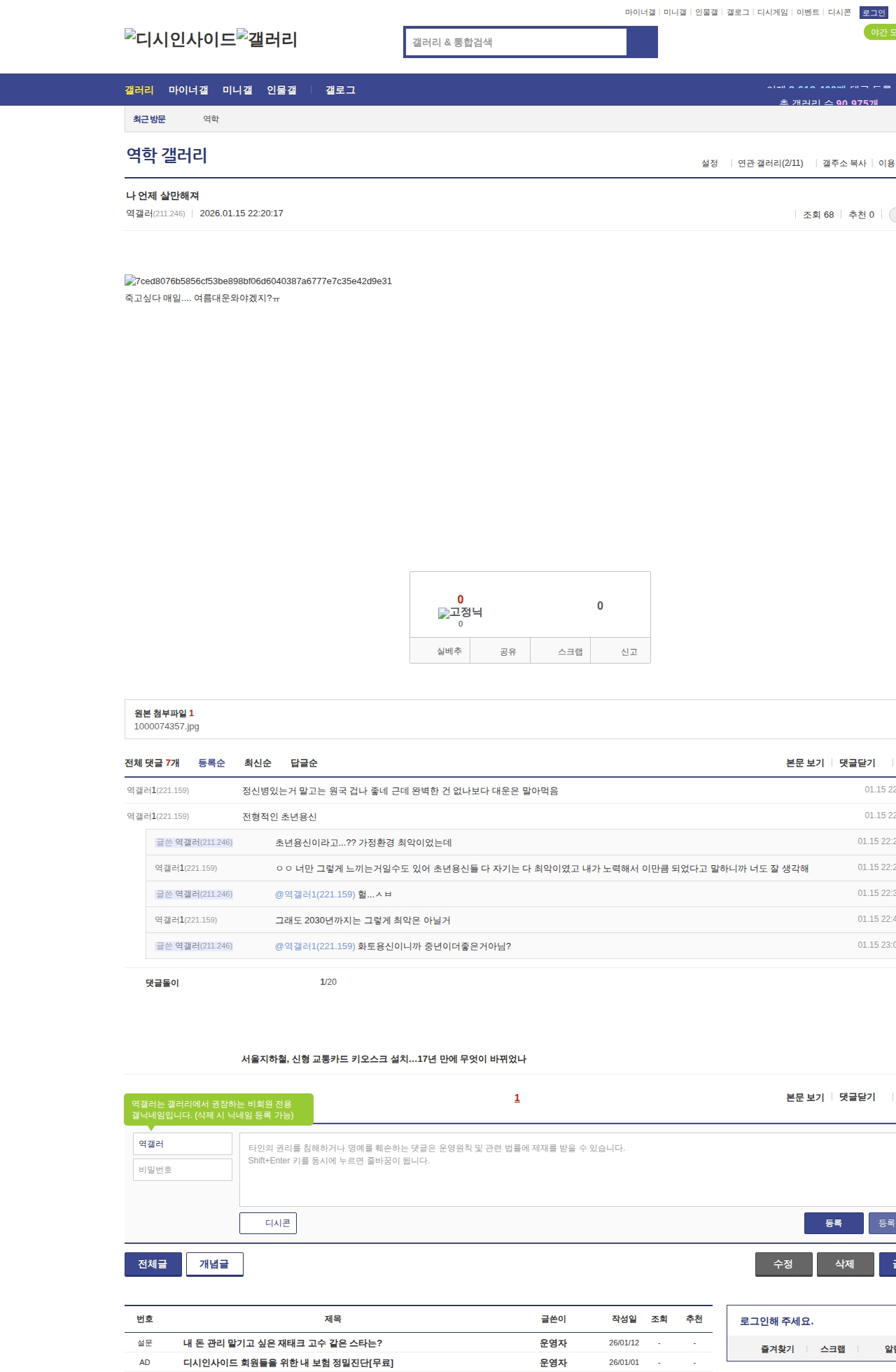Open the 갤로그 tab in blue navbar

pyautogui.click(x=340, y=90)
